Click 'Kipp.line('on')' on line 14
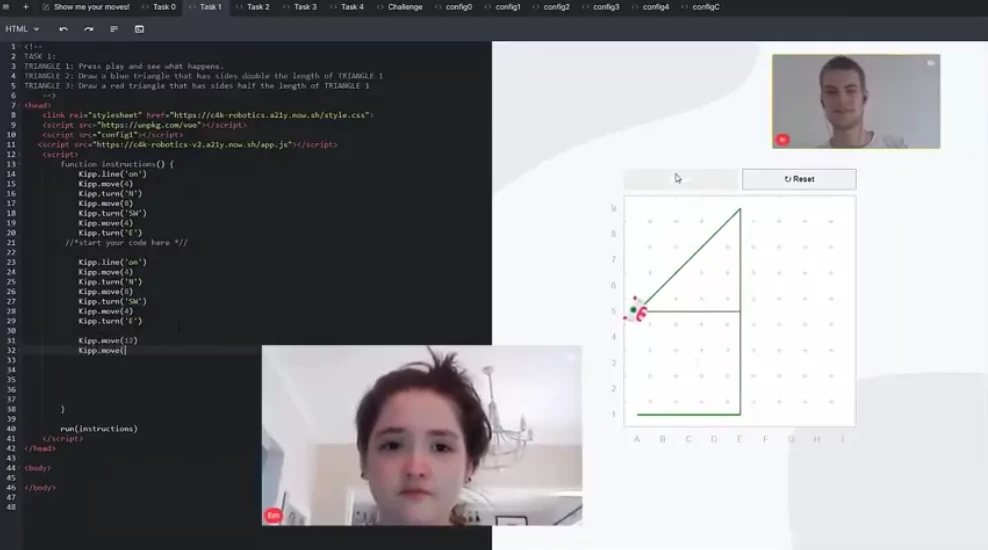The width and height of the screenshot is (988, 550). coord(112,174)
